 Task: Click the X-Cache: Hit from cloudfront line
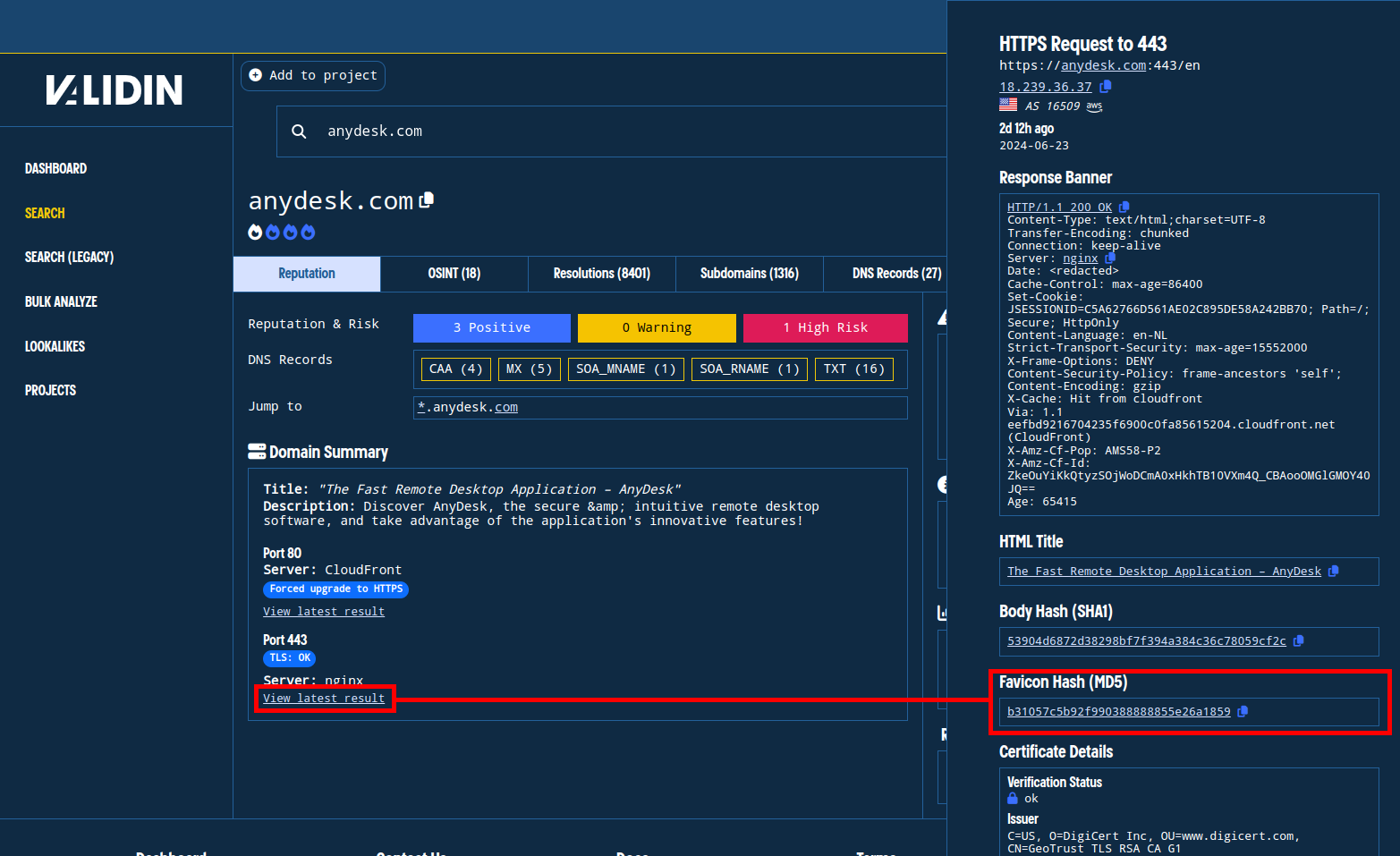tap(1105, 399)
